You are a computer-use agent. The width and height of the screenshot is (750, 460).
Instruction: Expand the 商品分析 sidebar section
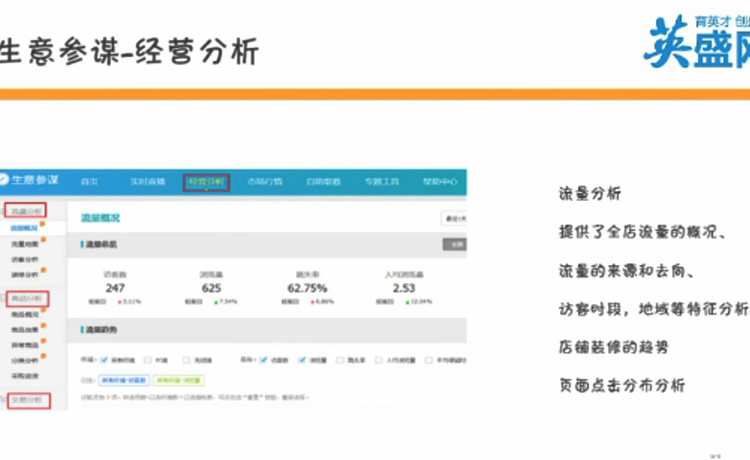26,298
